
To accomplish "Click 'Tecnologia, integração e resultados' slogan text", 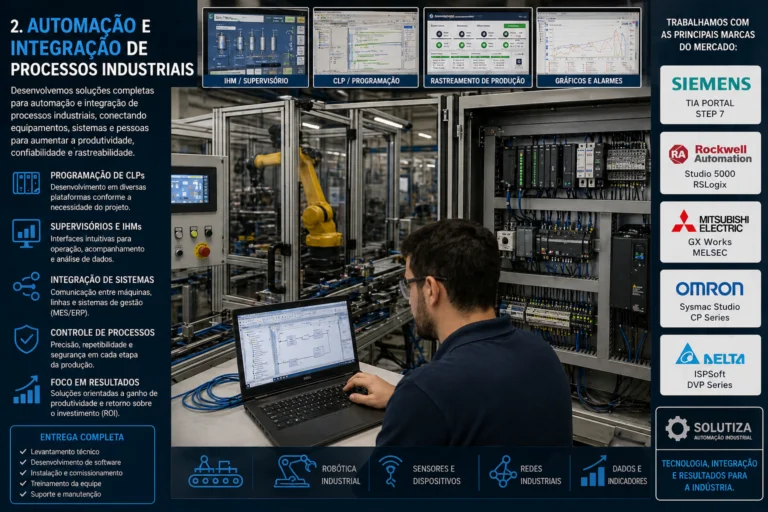I will (x=709, y=475).
